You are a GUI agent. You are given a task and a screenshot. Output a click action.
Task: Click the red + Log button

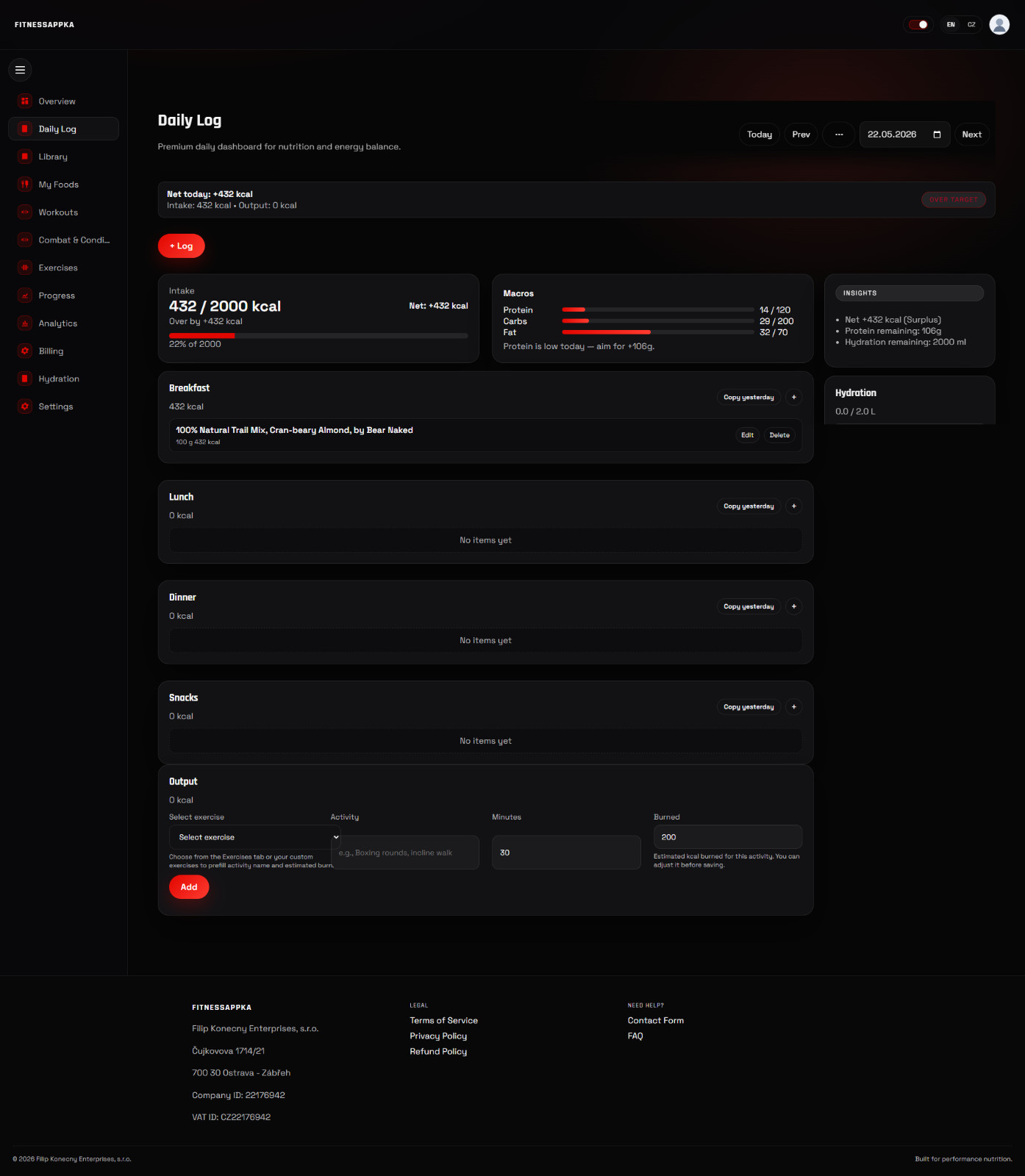tap(181, 246)
